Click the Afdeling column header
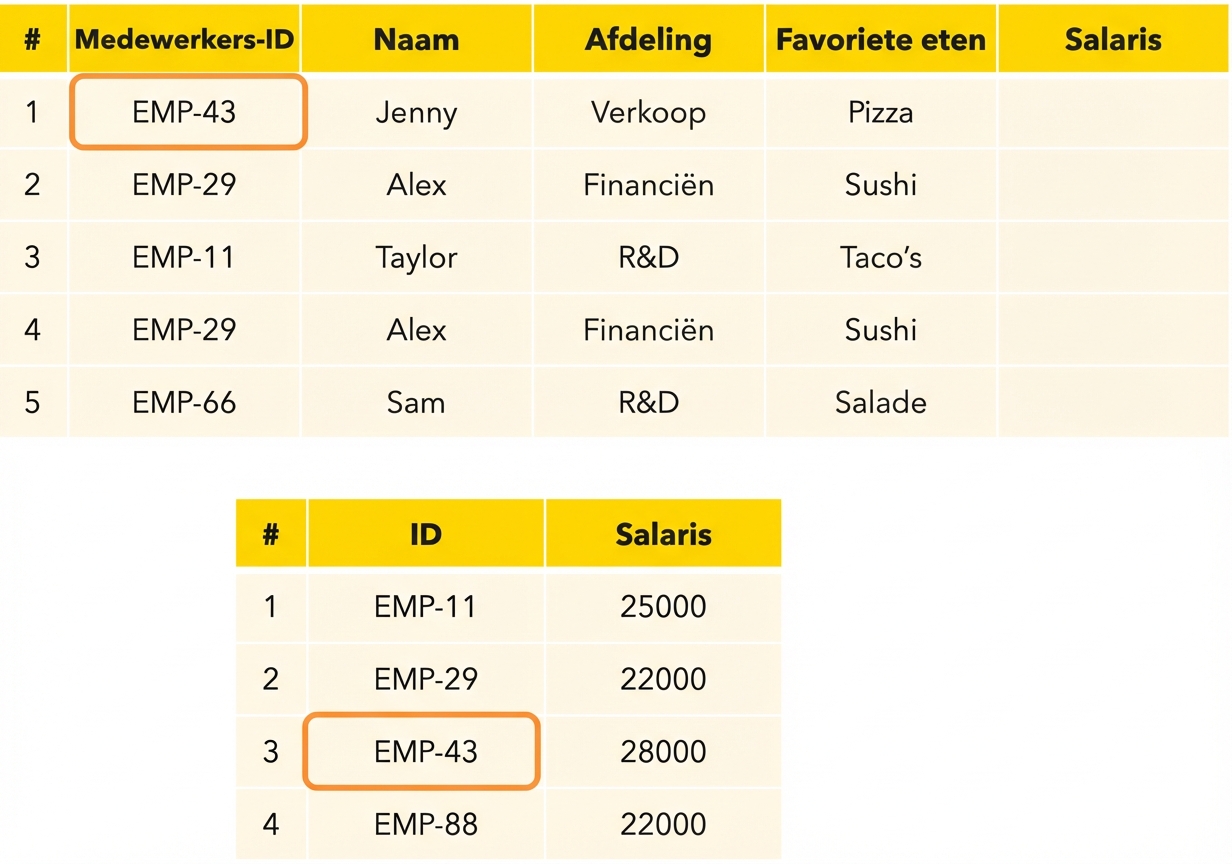This screenshot has height=864, width=1232. click(x=648, y=40)
